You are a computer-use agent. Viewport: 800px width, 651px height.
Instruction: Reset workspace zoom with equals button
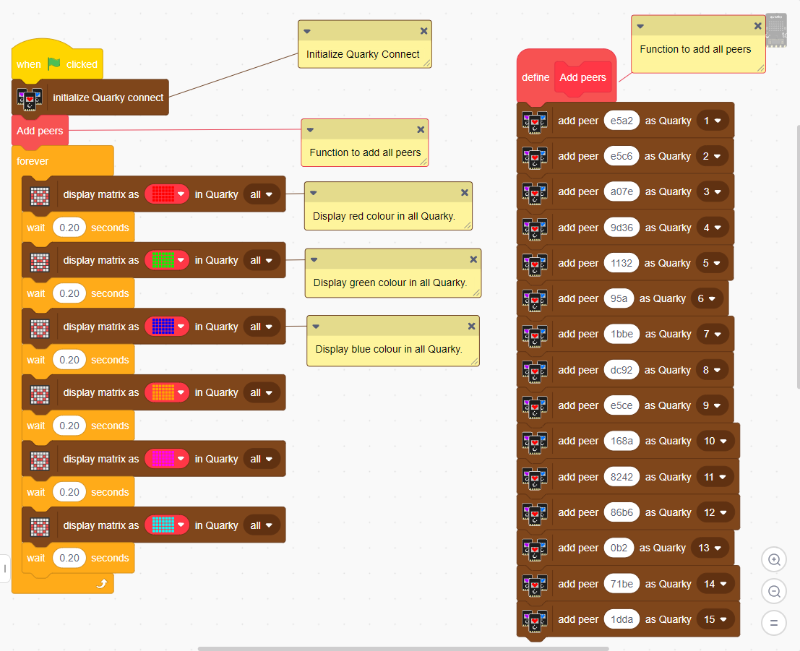coord(774,623)
